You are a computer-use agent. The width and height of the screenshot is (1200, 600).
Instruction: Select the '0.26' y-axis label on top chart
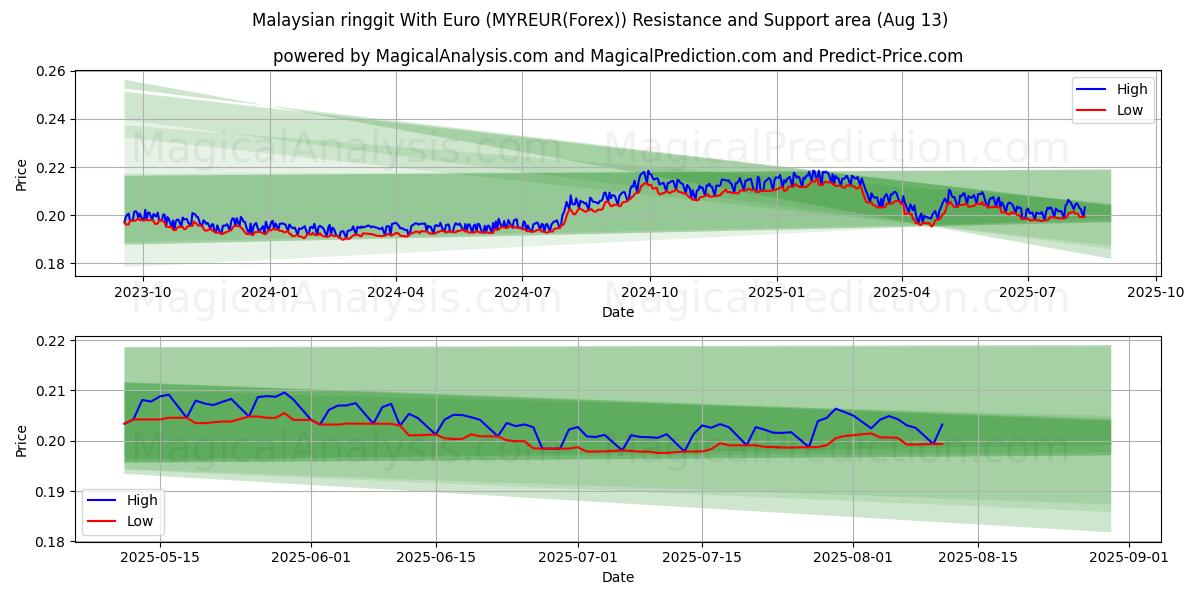(x=52, y=72)
